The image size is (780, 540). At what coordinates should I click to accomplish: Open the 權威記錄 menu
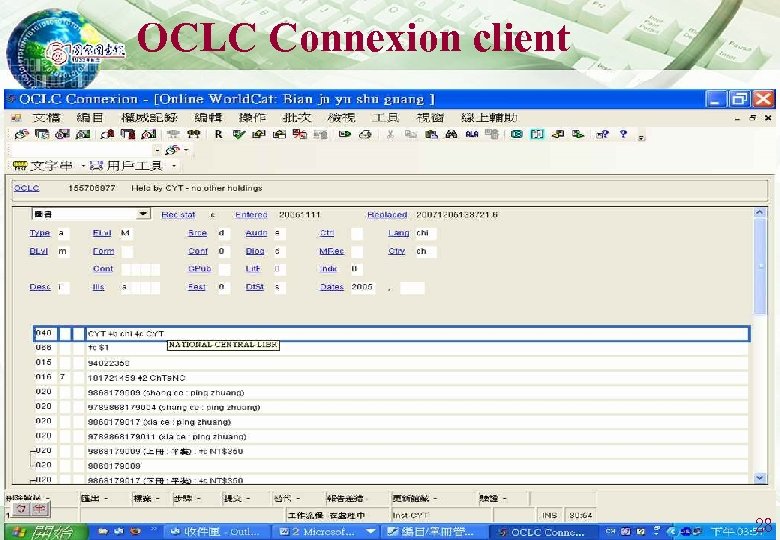pyautogui.click(x=149, y=118)
